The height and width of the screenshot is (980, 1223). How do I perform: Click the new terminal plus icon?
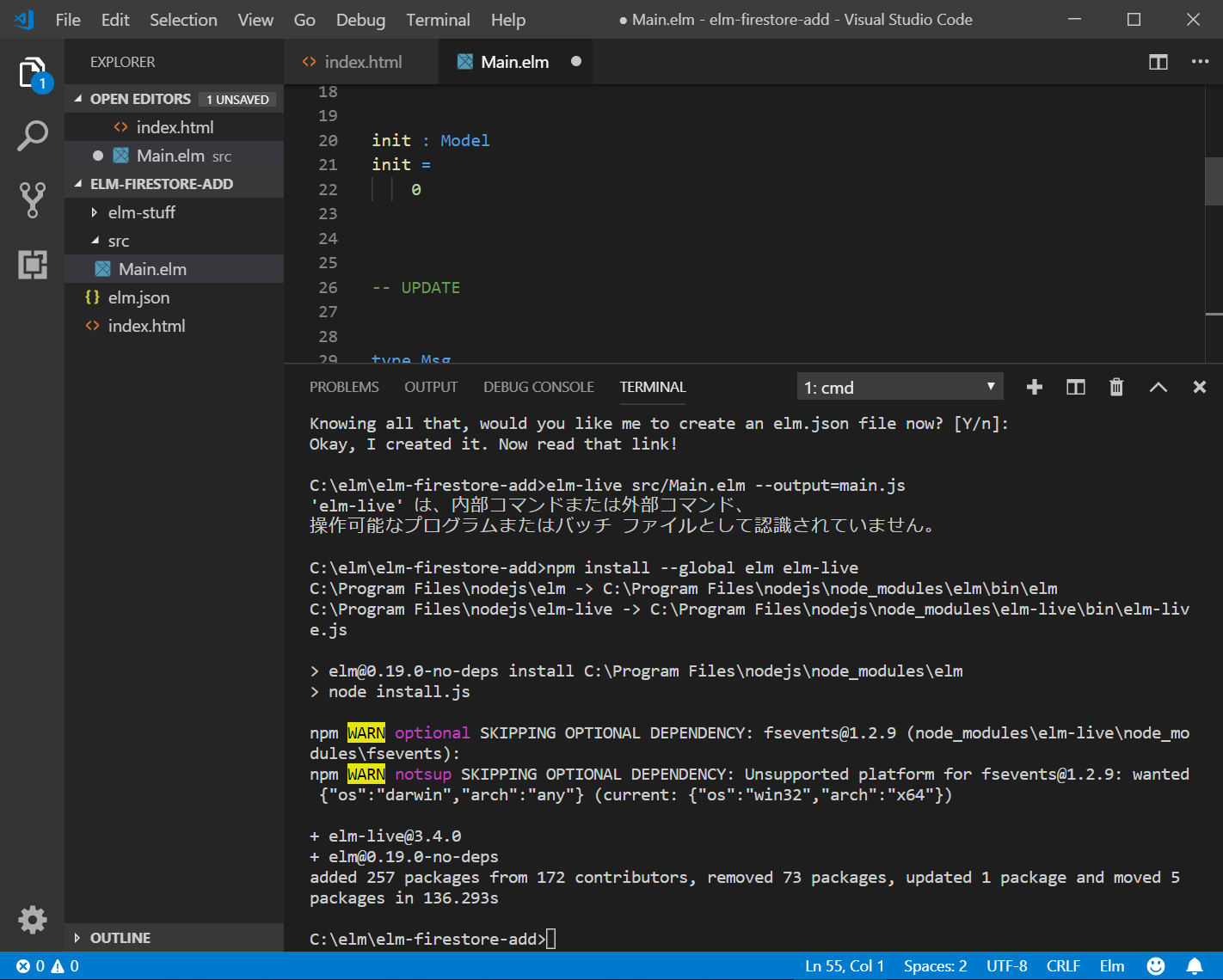[1035, 387]
